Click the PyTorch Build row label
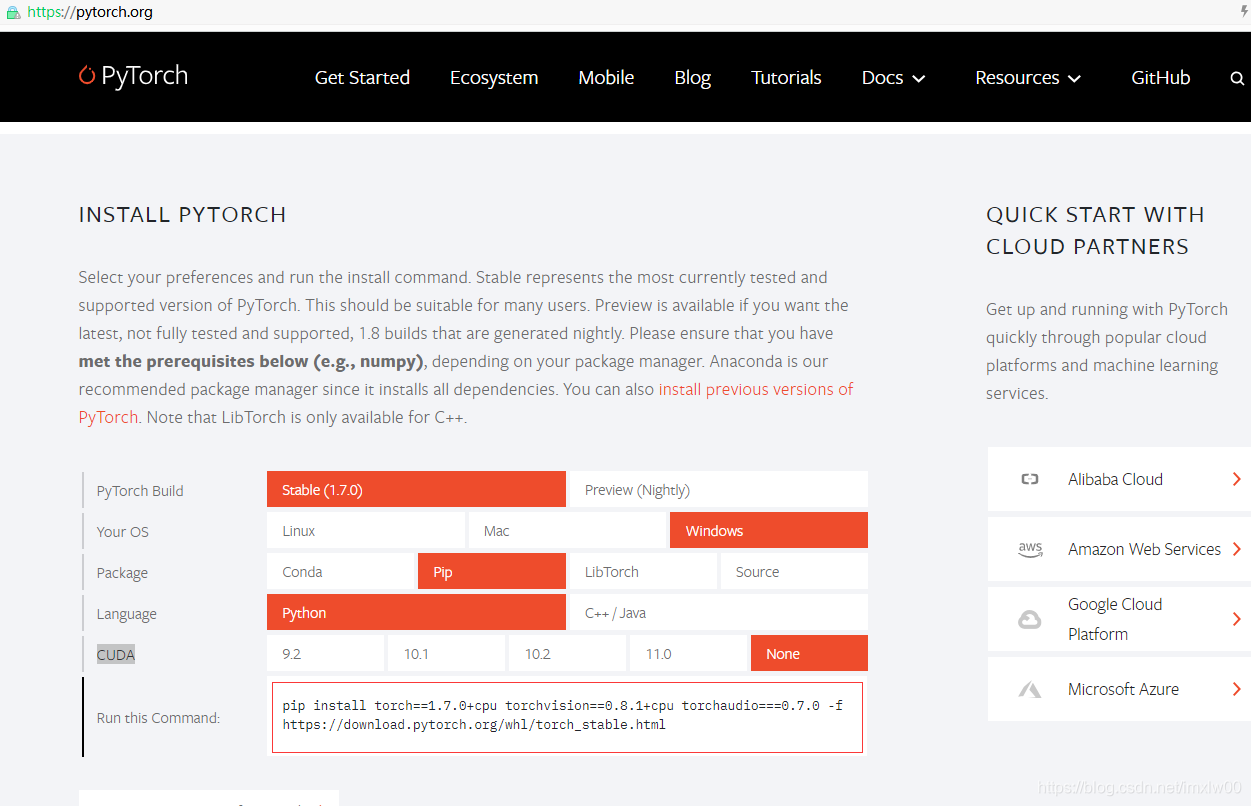 (x=140, y=491)
